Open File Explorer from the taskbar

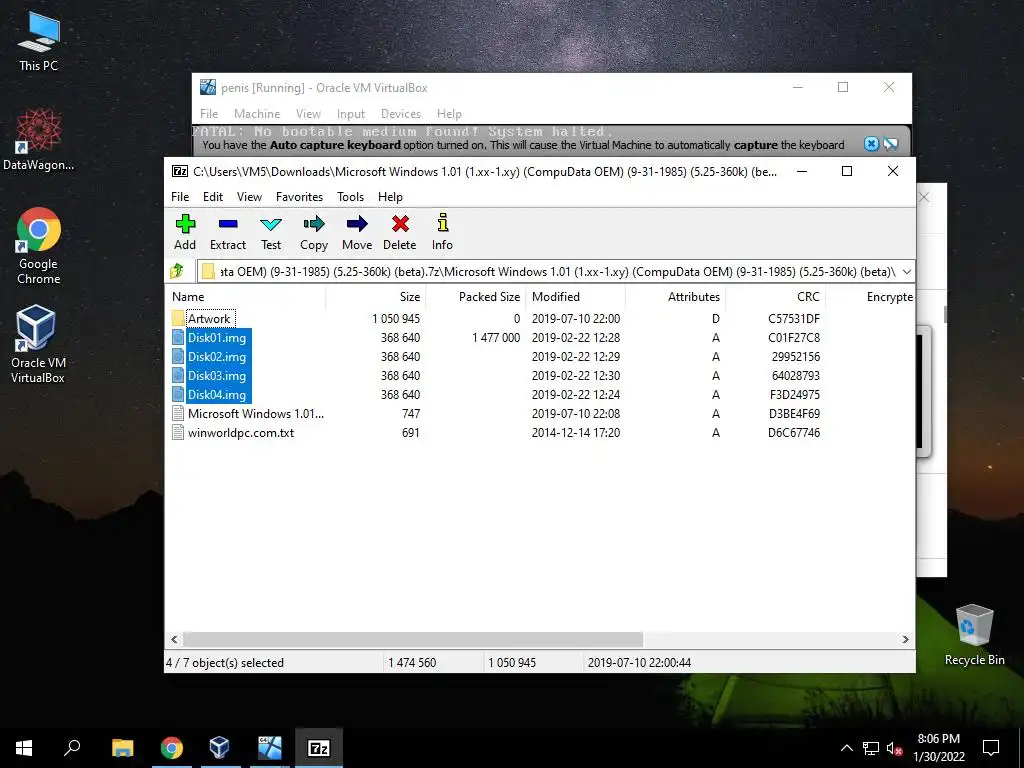pyautogui.click(x=122, y=748)
